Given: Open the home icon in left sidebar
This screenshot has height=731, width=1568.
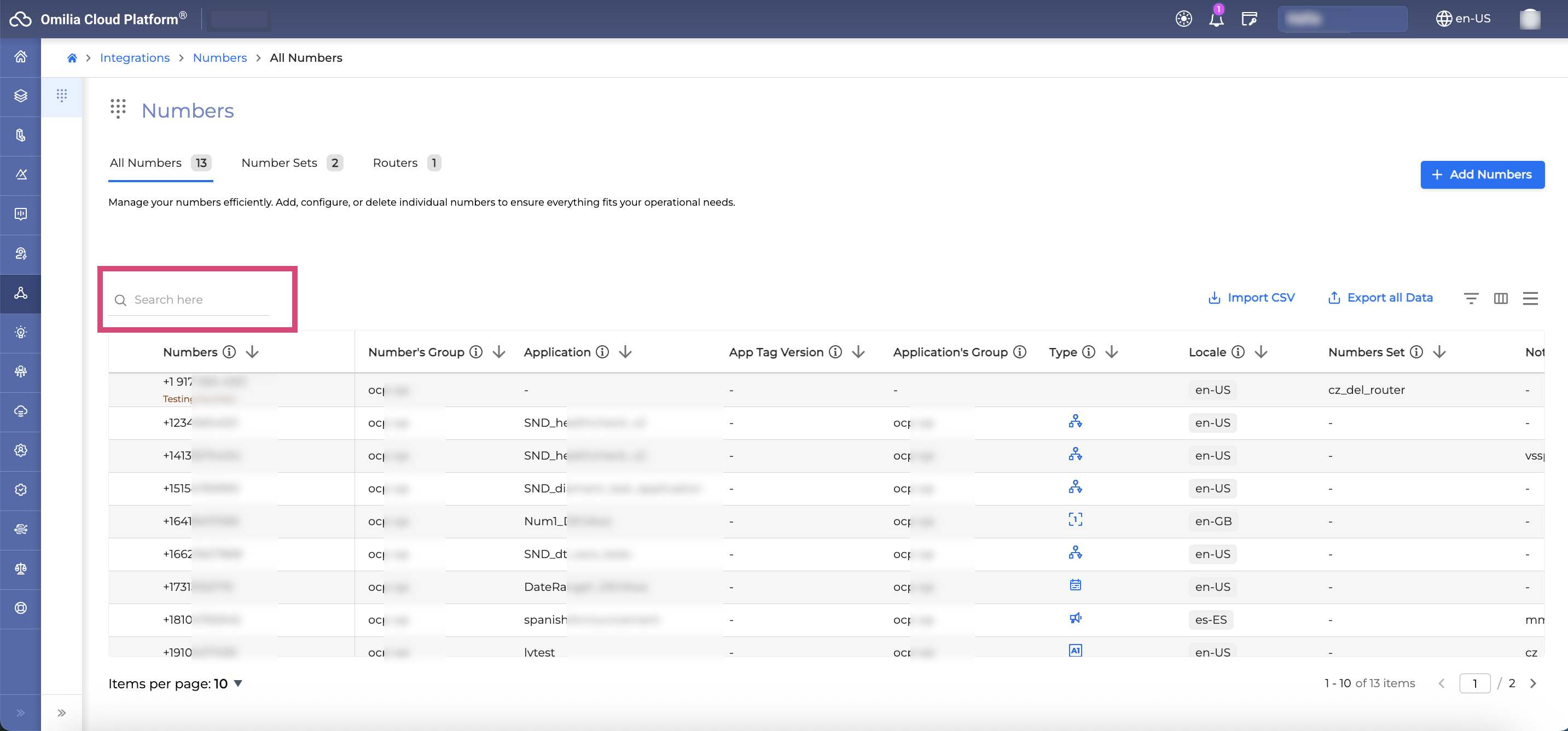Looking at the screenshot, I should coord(21,56).
